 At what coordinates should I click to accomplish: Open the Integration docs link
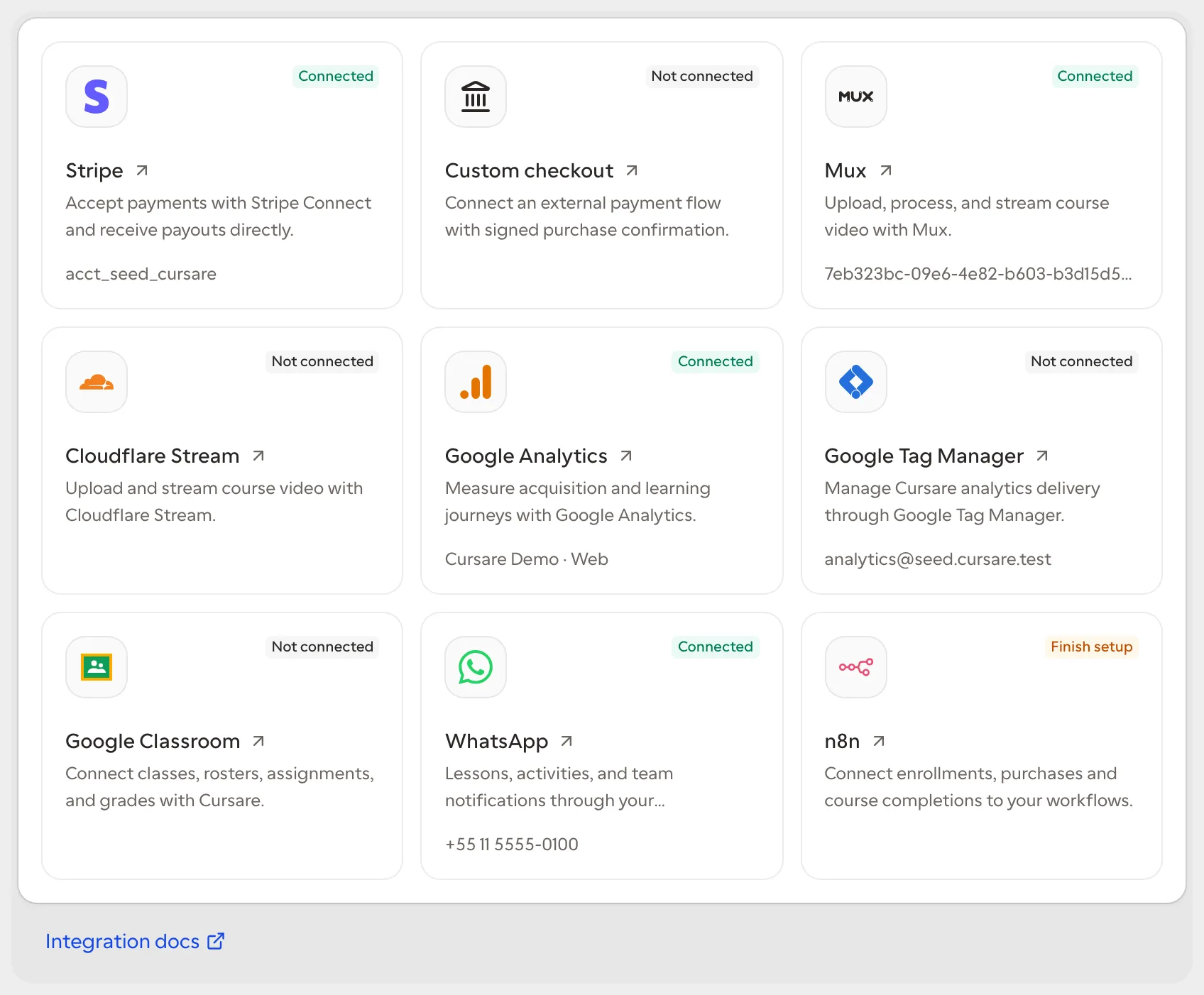pos(135,941)
